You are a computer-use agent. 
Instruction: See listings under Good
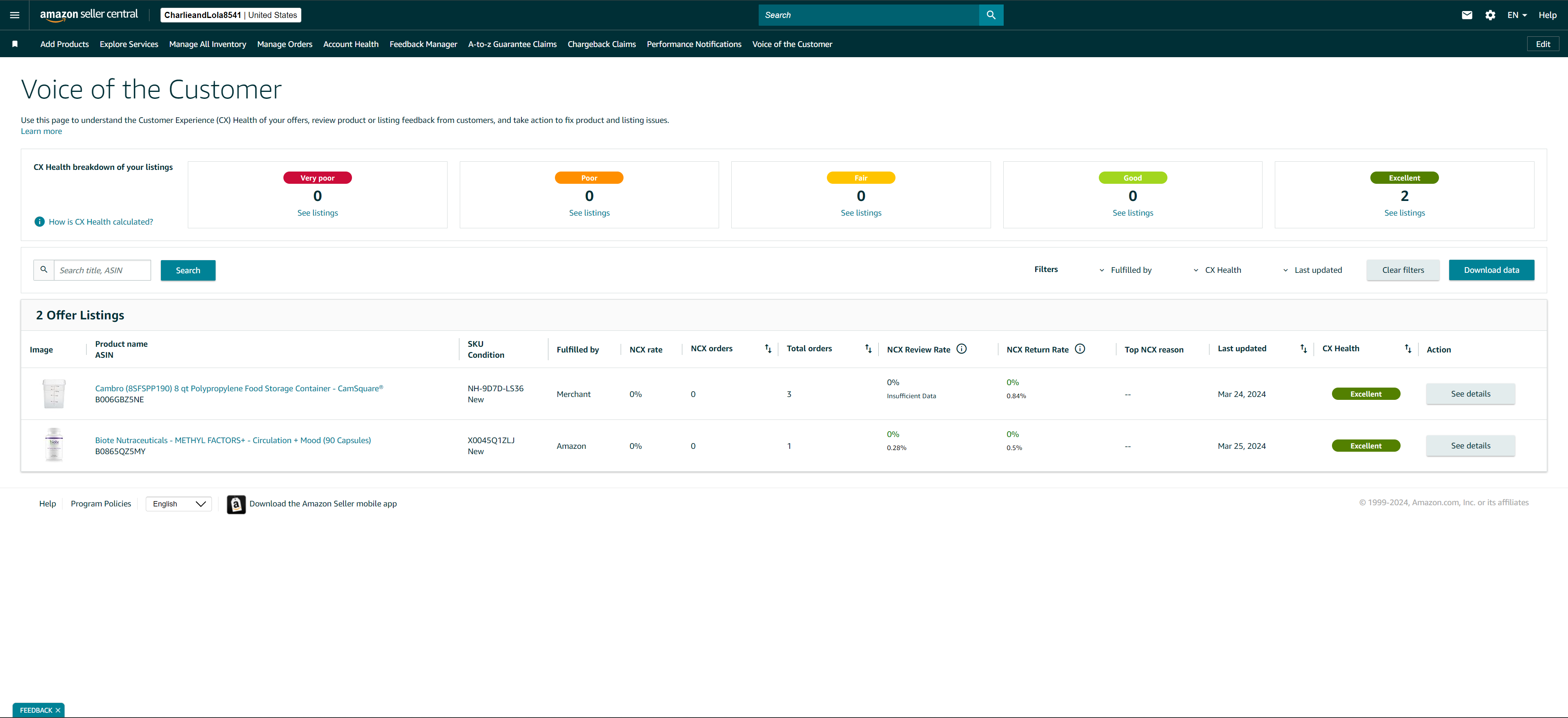(x=1133, y=213)
